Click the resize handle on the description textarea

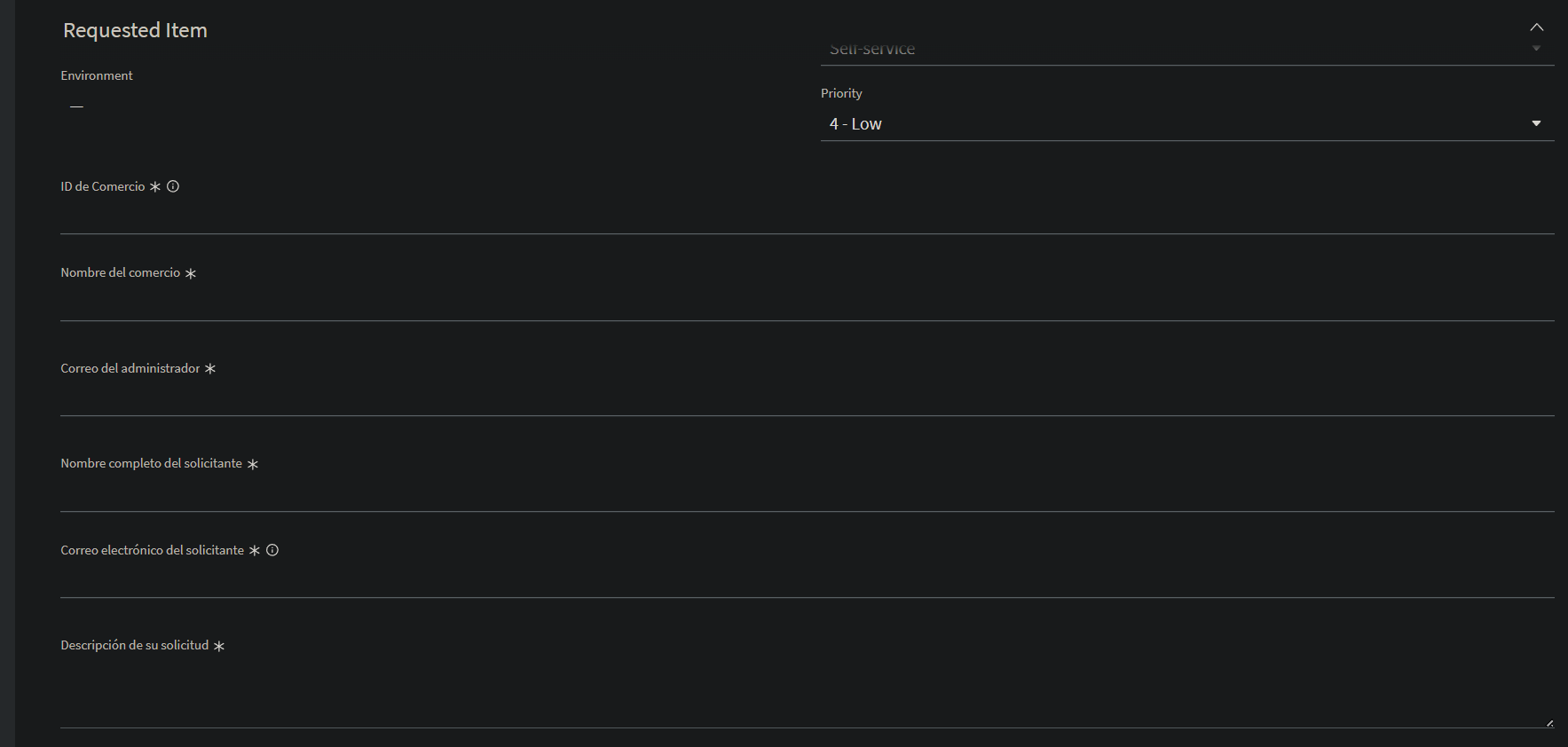pos(1548,723)
